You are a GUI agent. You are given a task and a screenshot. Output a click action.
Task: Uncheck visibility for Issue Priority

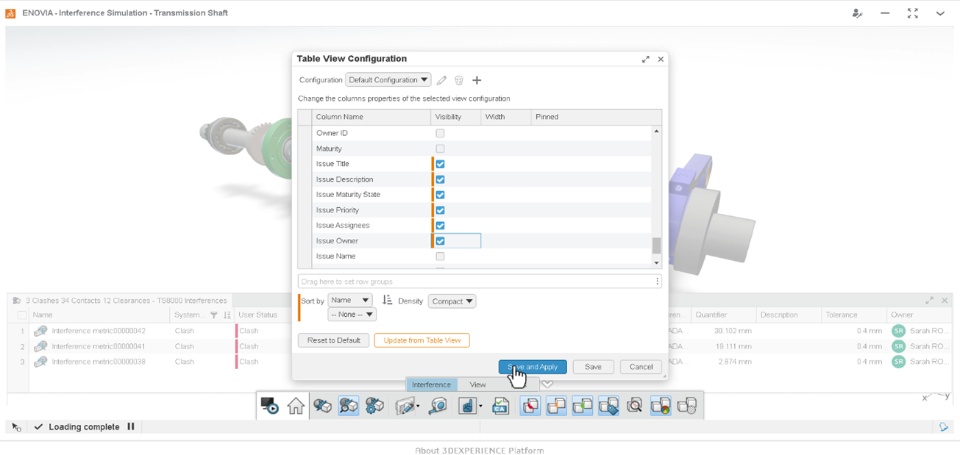tap(440, 210)
